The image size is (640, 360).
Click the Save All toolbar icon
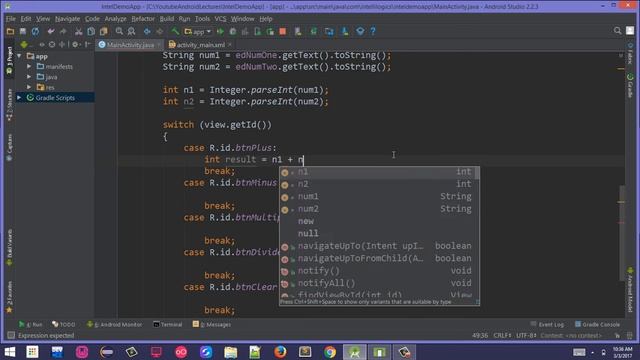23,31
